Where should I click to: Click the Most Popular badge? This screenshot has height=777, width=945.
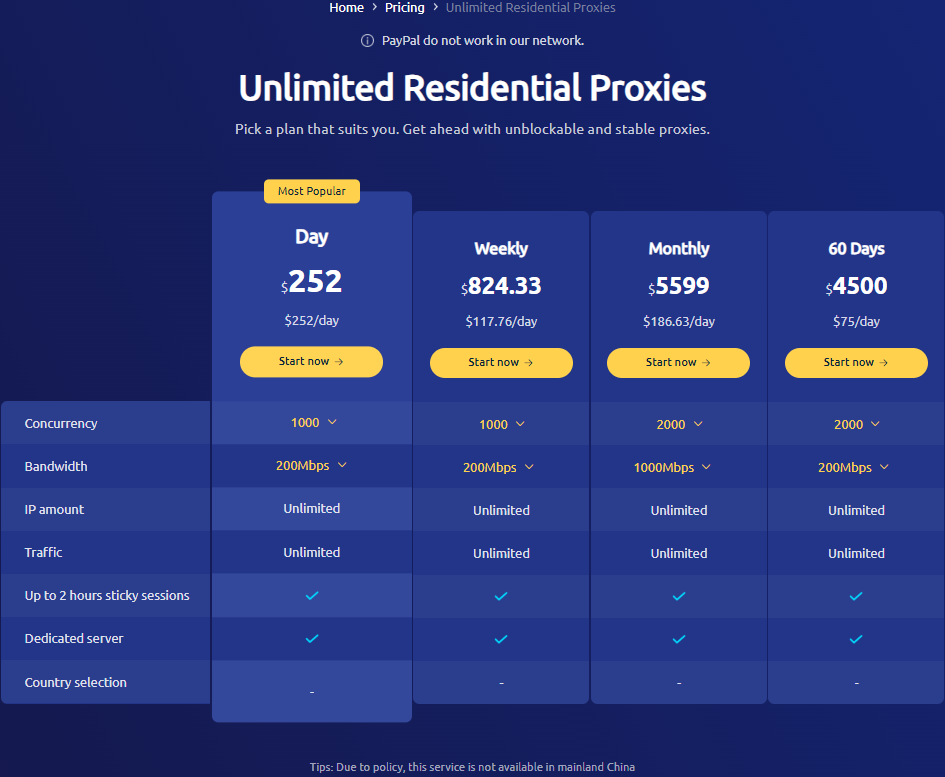pos(312,191)
